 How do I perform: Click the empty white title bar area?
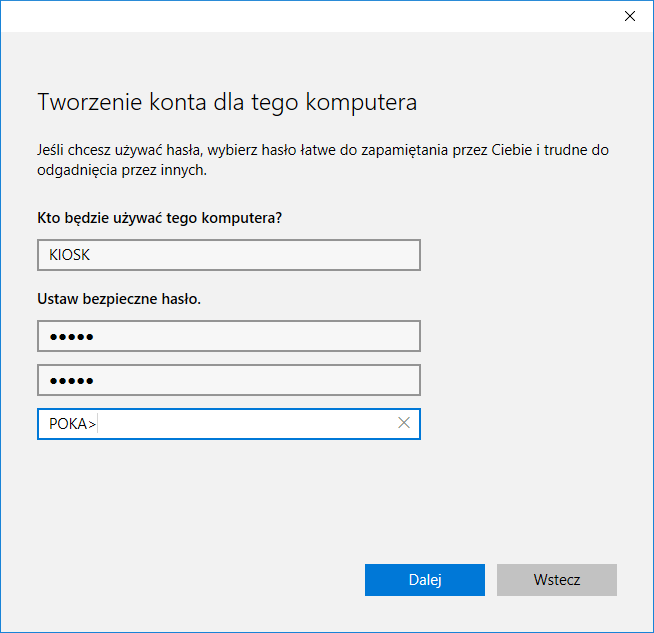300,16
